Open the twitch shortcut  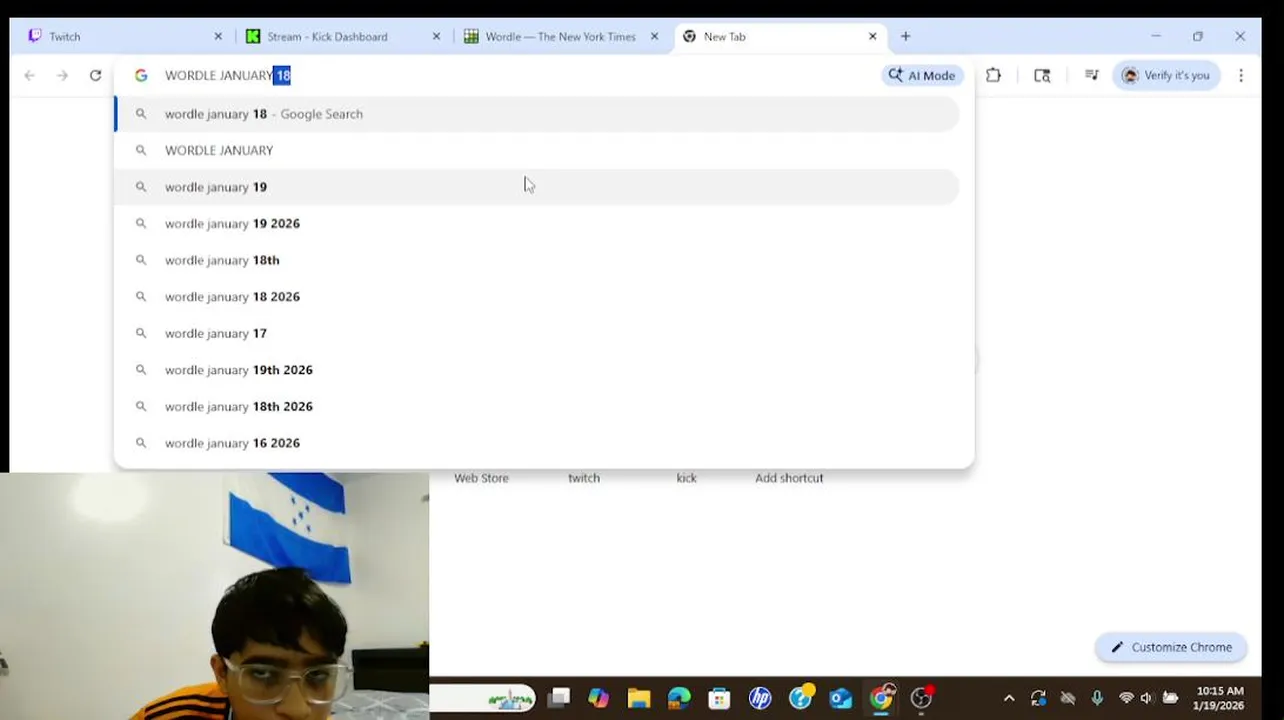point(584,478)
